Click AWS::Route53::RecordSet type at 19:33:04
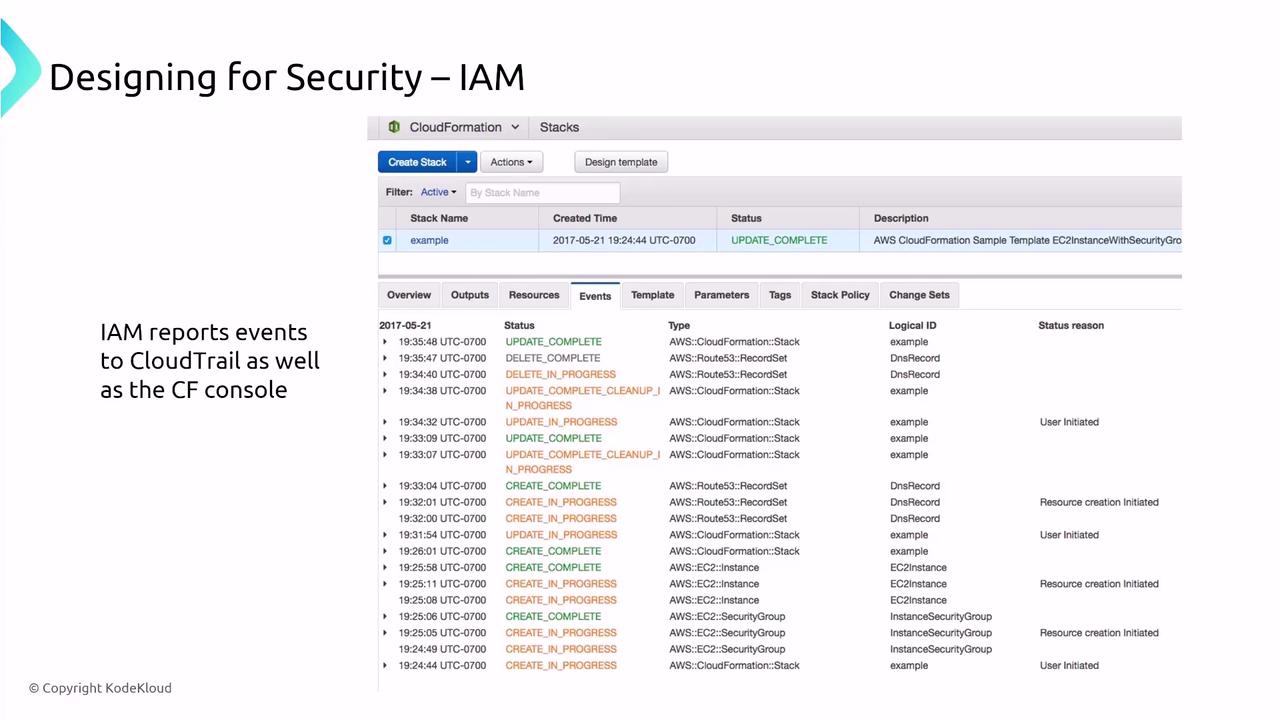 click(728, 486)
